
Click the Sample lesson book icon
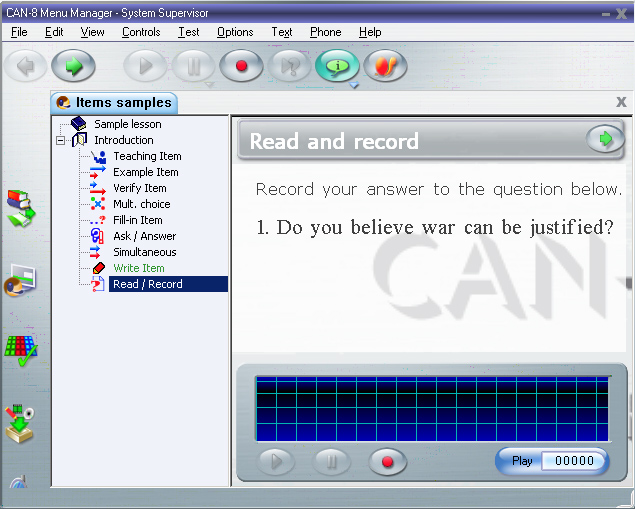79,124
